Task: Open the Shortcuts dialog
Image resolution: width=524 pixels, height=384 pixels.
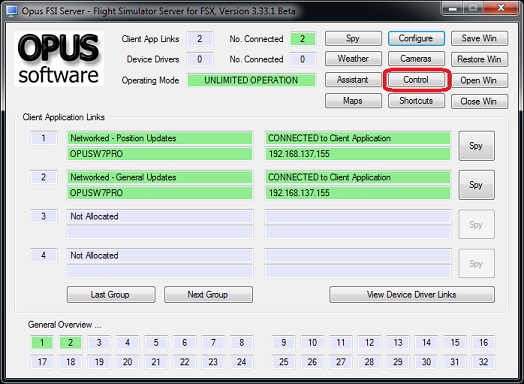Action: pyautogui.click(x=416, y=101)
